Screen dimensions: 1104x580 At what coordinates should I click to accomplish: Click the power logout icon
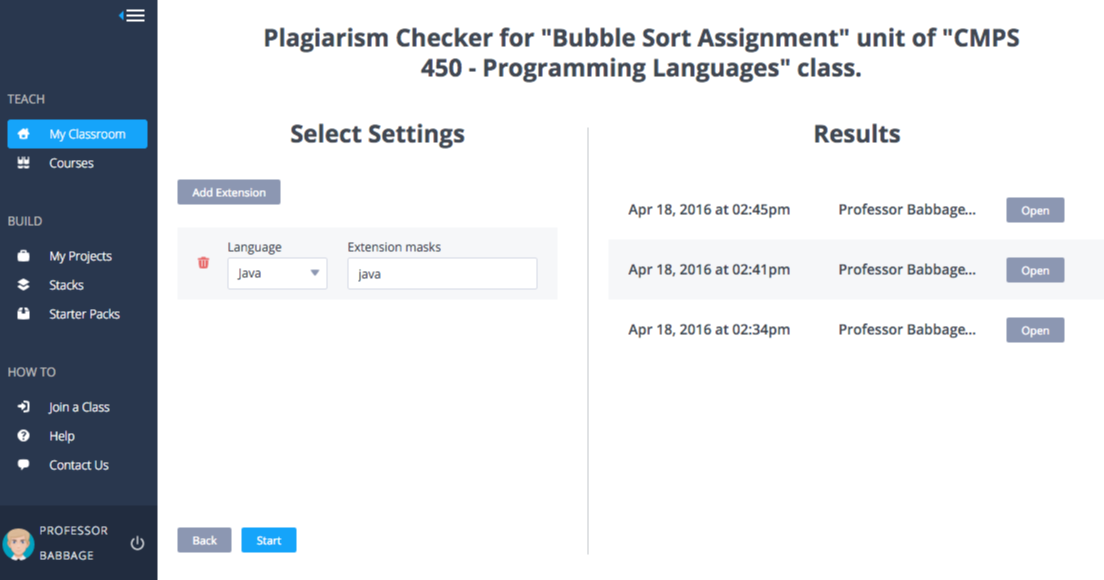136,542
